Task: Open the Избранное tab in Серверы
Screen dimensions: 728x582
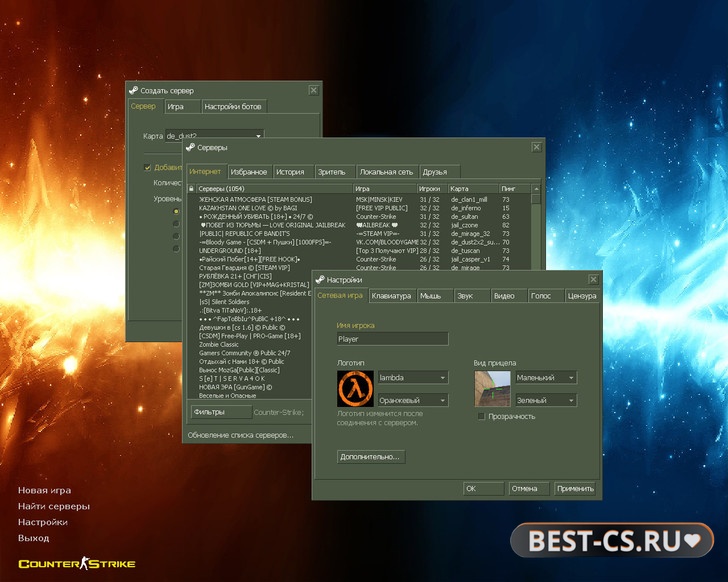Action: point(249,172)
